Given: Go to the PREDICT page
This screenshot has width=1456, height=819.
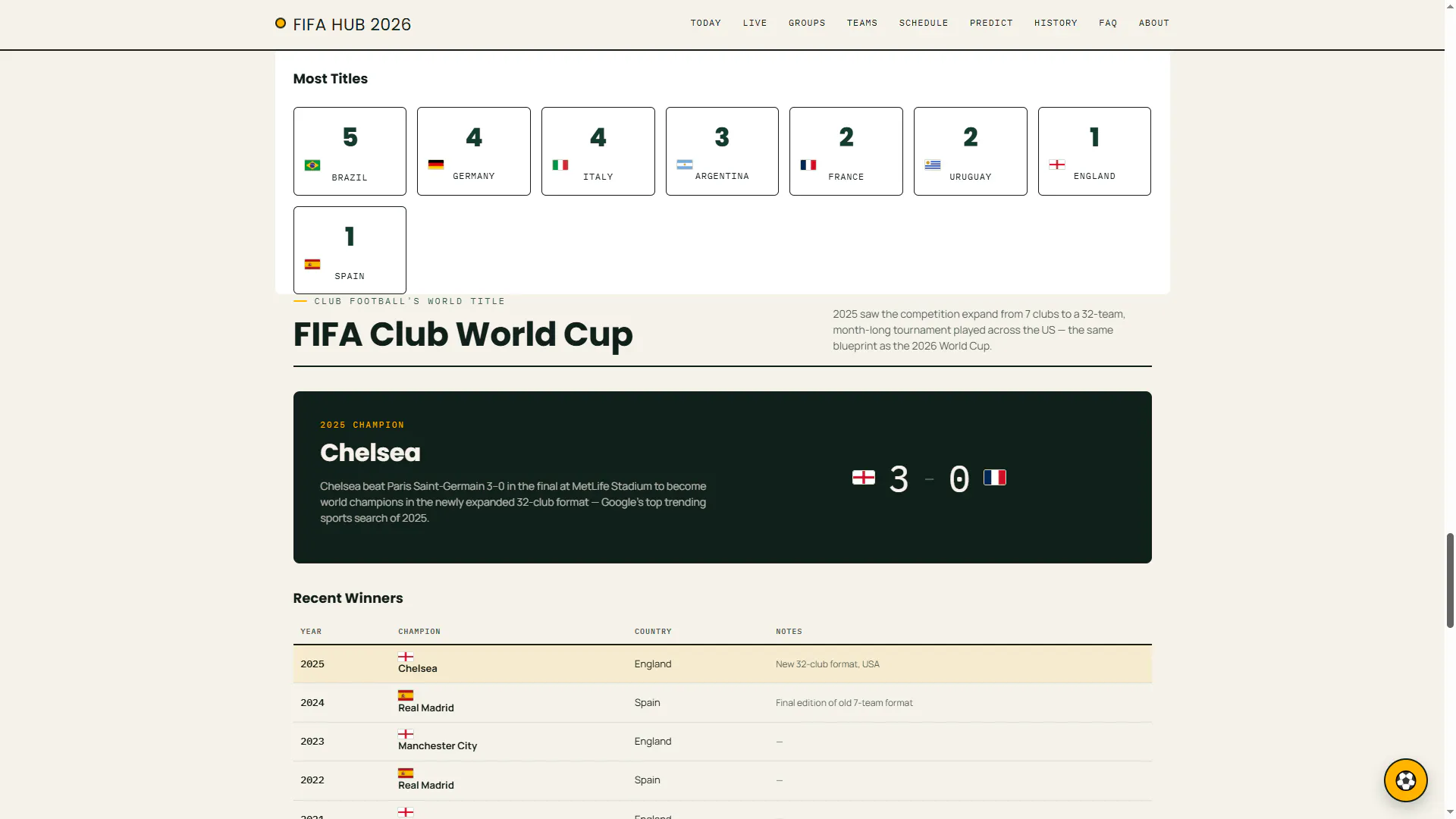Looking at the screenshot, I should [x=991, y=23].
